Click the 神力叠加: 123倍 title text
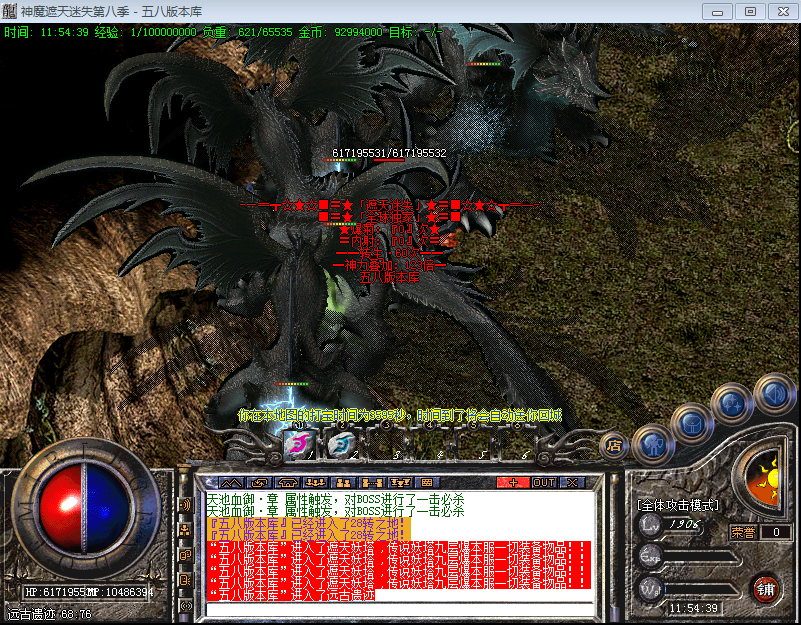 point(389,266)
